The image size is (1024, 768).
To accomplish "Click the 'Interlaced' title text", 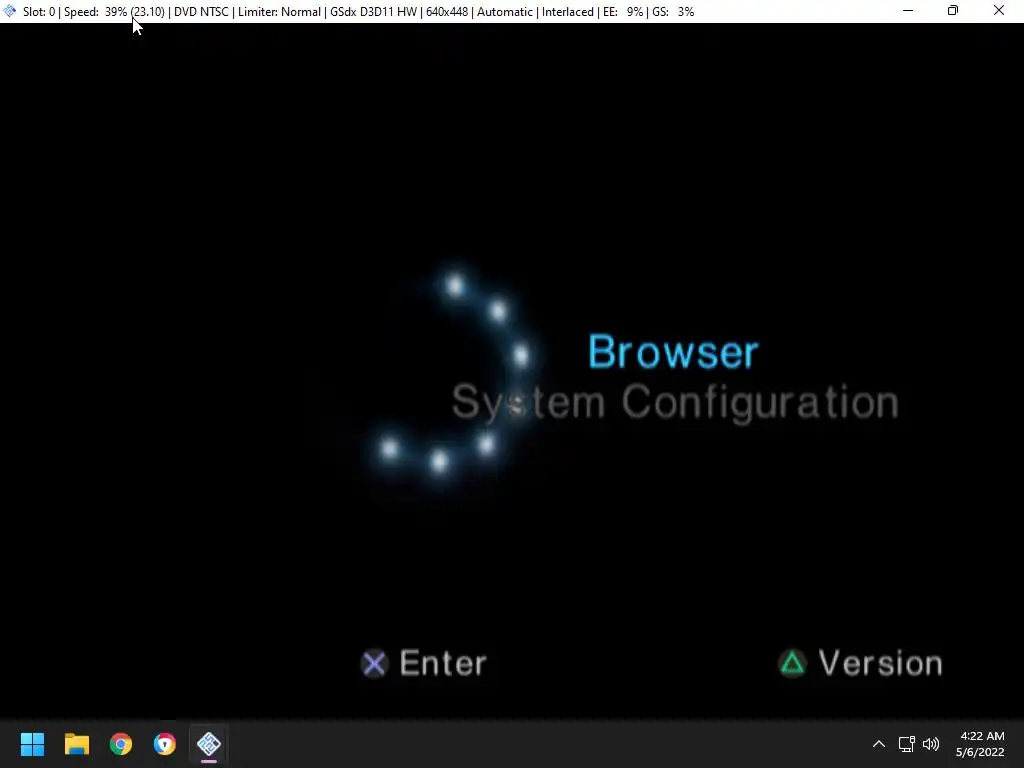I will point(568,12).
